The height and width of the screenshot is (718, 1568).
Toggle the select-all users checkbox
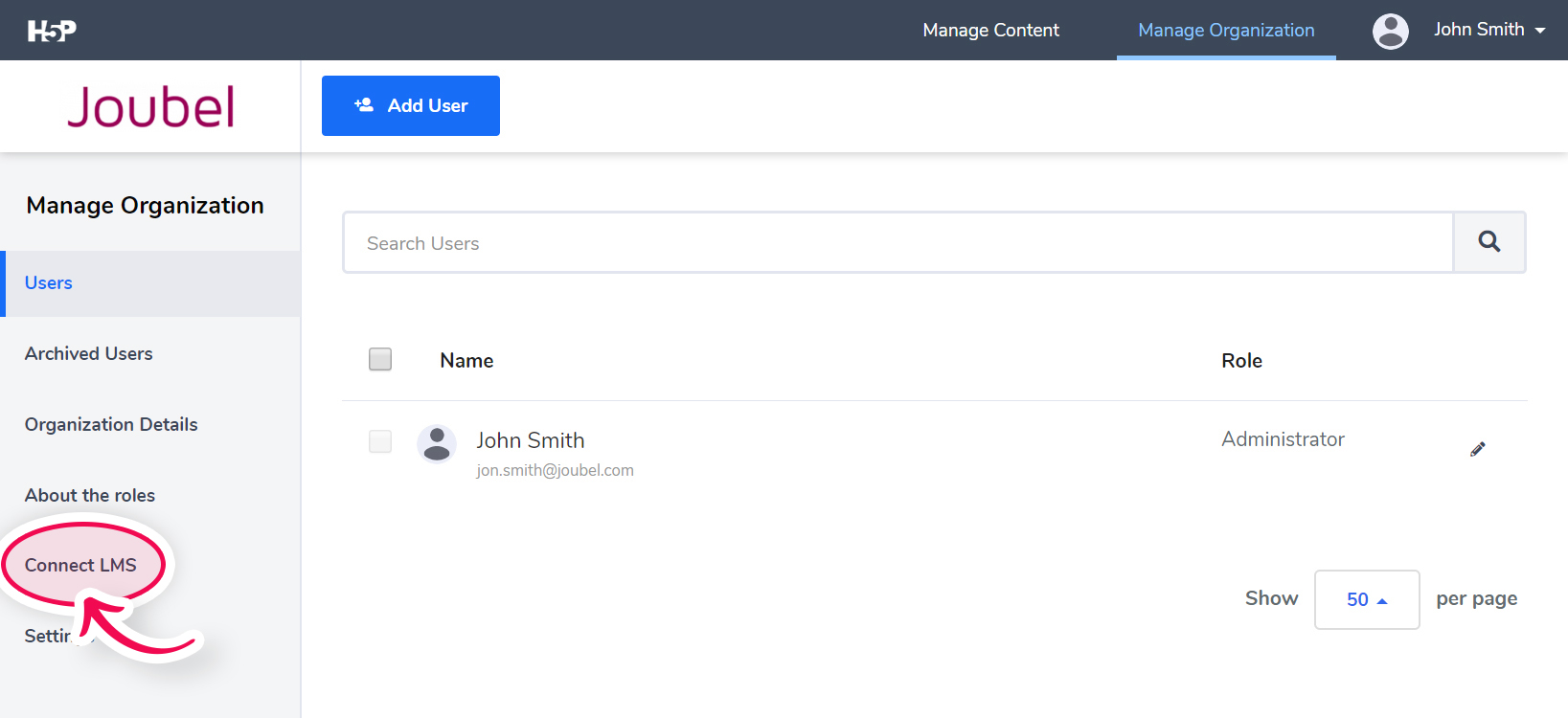(380, 359)
